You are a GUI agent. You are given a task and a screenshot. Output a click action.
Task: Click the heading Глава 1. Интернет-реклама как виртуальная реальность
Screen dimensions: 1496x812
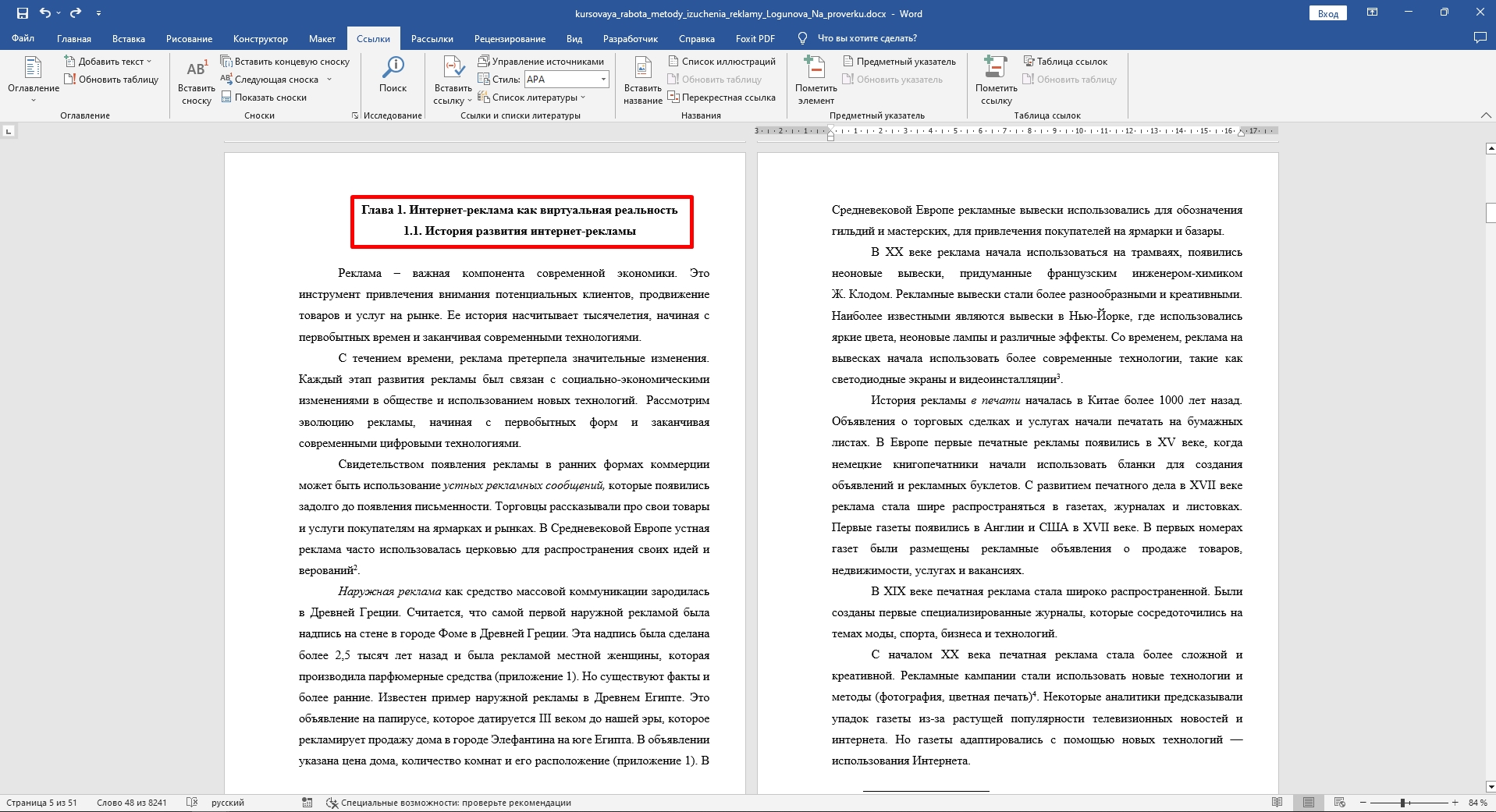pyautogui.click(x=520, y=210)
